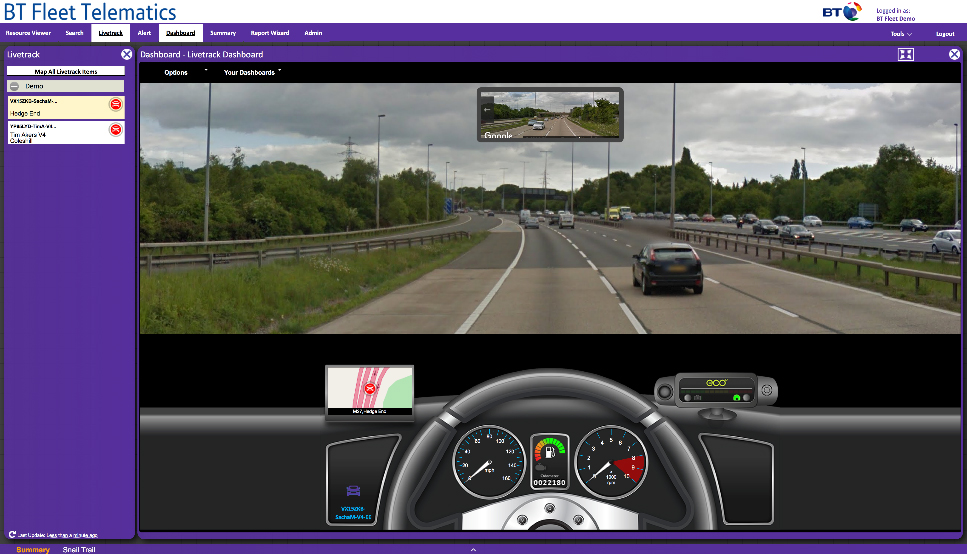The width and height of the screenshot is (967, 554).
Task: Click Map All Livetrack Items button
Action: (66, 72)
